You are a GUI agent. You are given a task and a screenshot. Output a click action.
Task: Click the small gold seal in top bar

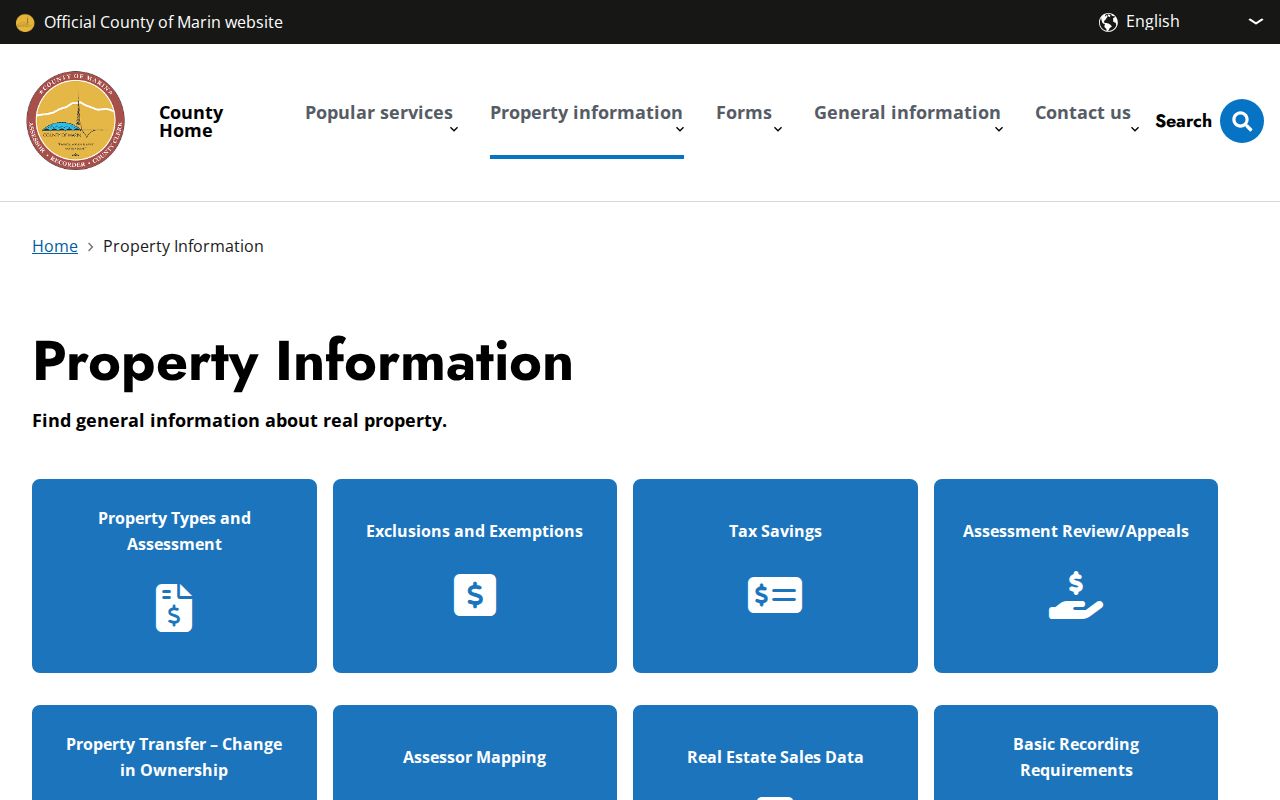(x=25, y=22)
